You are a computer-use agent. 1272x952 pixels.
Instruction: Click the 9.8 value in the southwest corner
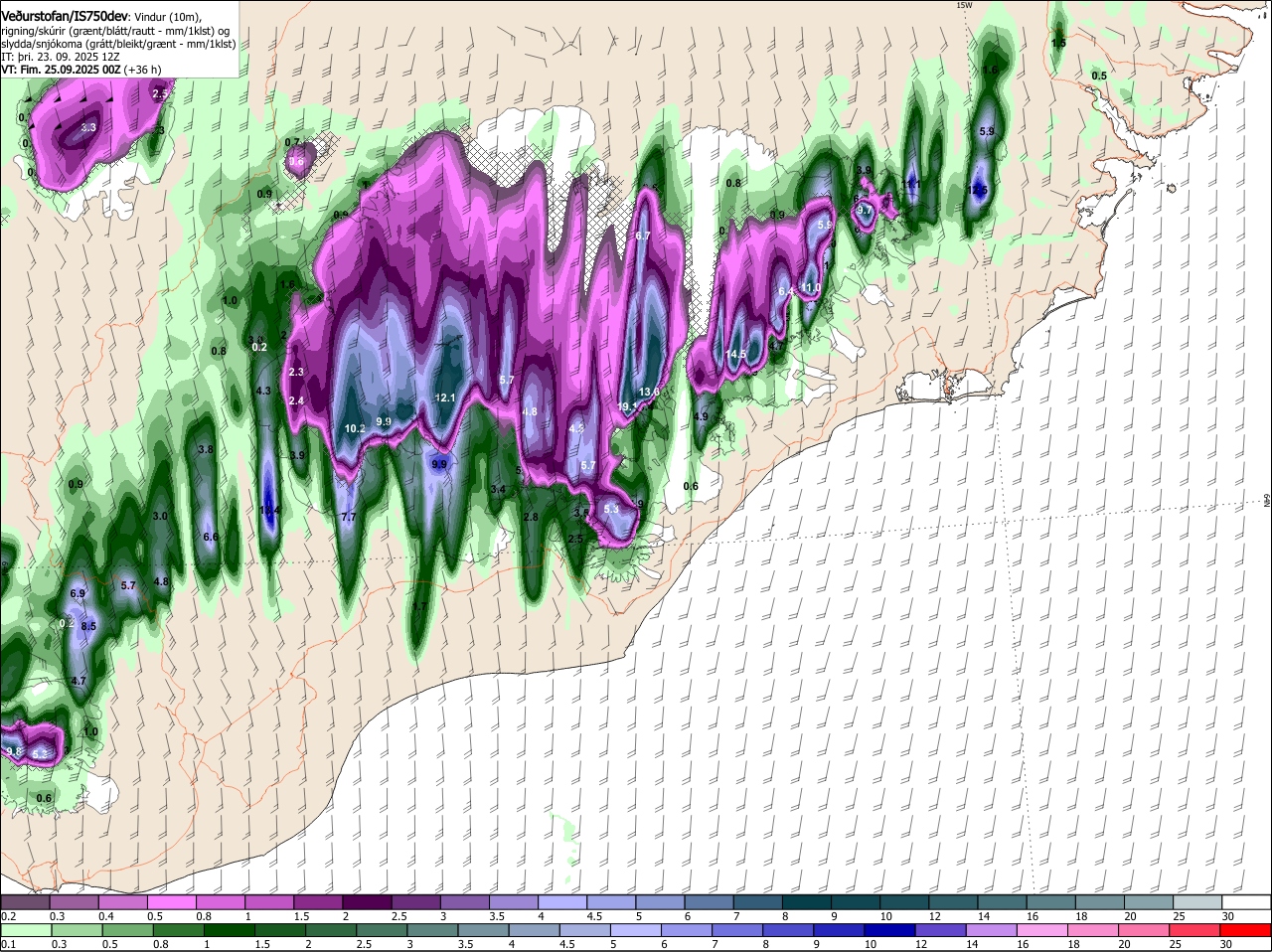point(14,751)
